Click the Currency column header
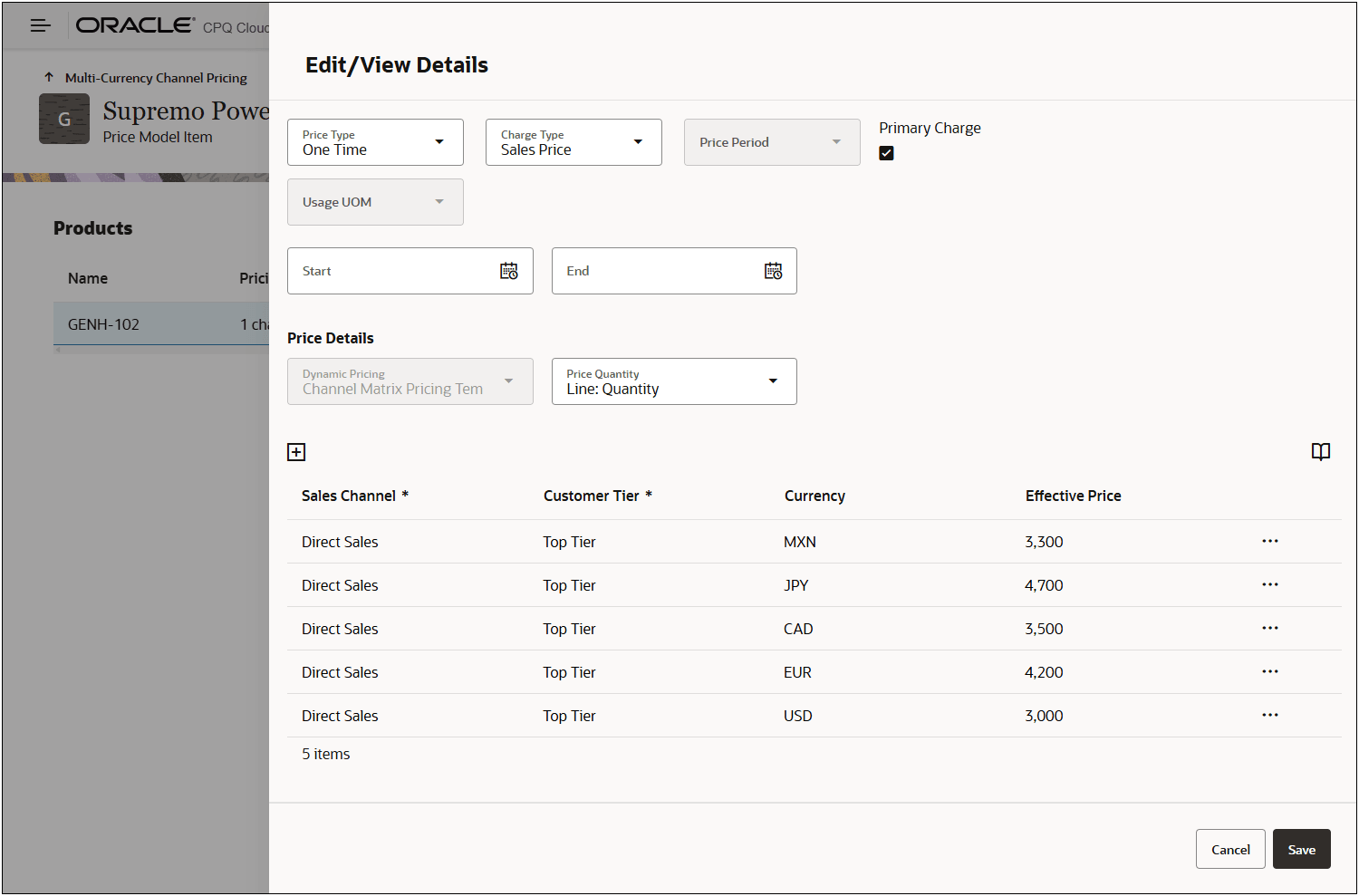Viewport: 1359px width, 896px height. pos(814,496)
